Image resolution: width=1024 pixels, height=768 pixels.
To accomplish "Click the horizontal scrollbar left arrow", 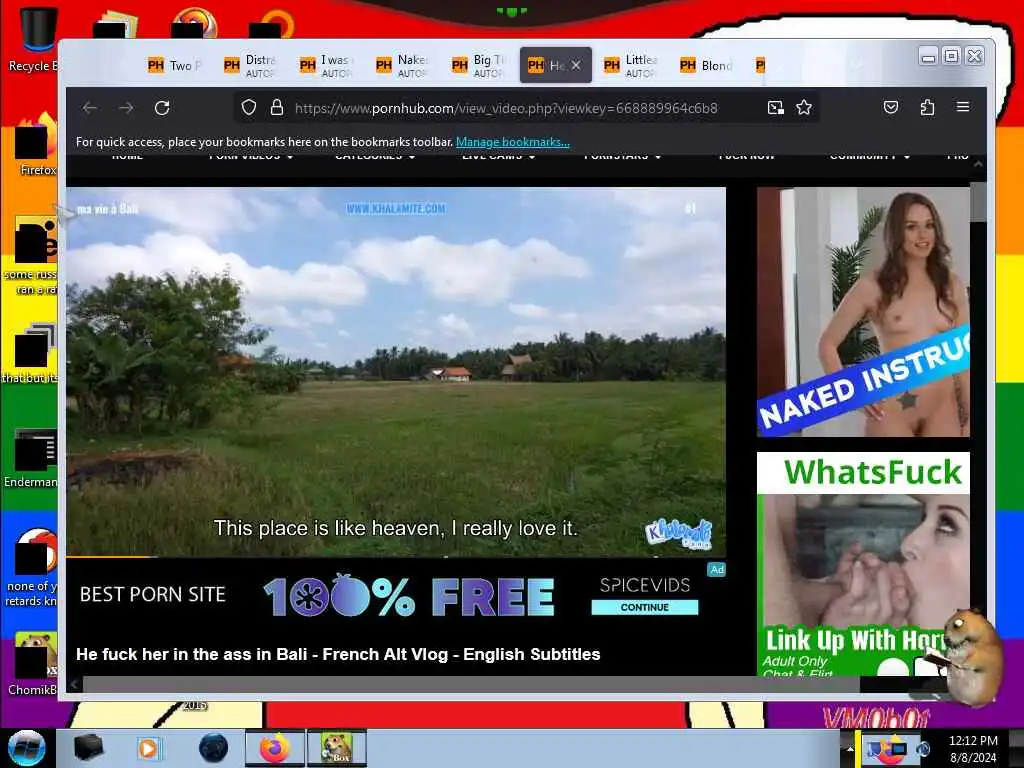I will [x=74, y=684].
